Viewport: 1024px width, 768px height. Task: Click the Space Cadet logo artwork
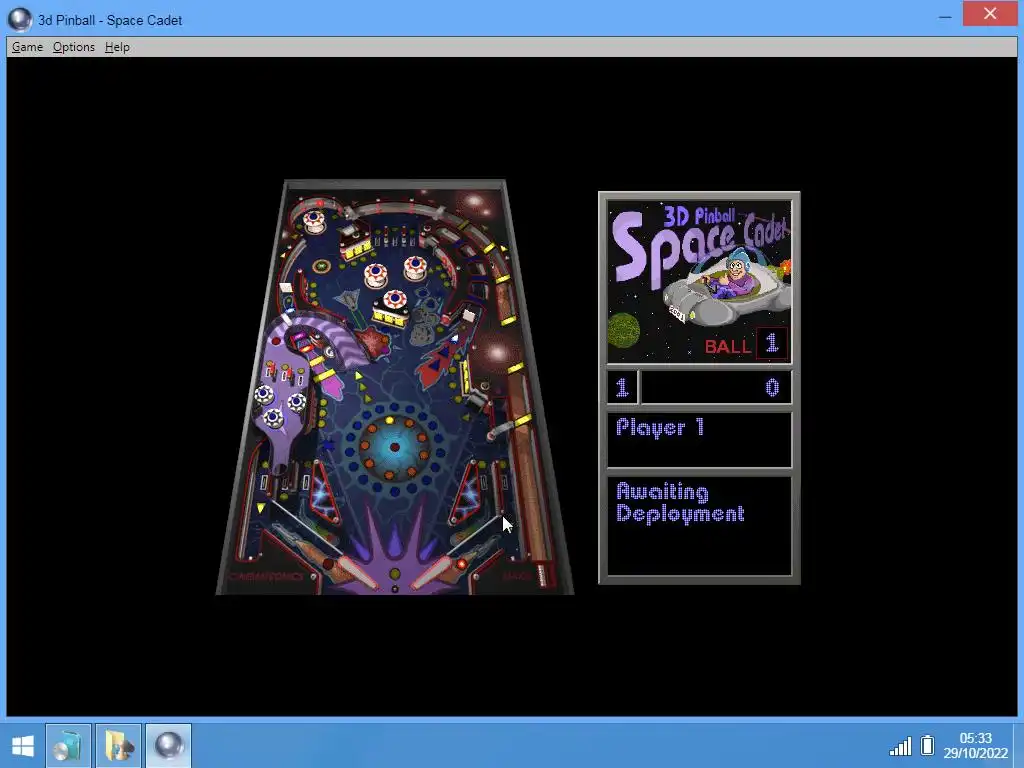click(x=699, y=281)
